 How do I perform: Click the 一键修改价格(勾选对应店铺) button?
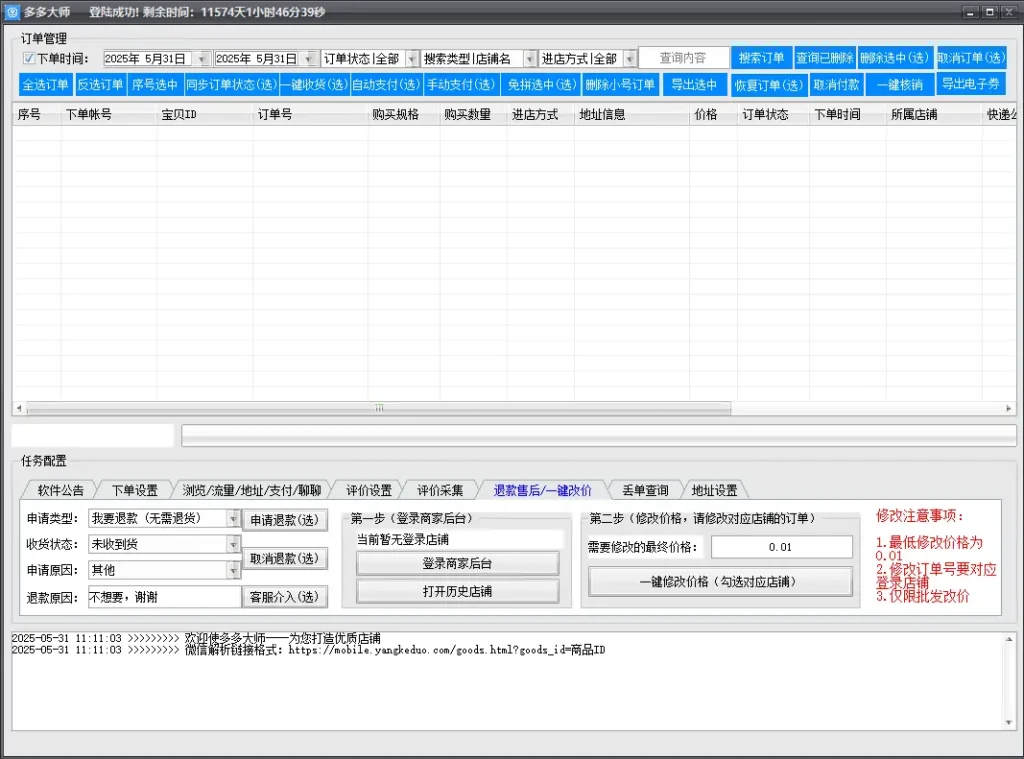[720, 581]
